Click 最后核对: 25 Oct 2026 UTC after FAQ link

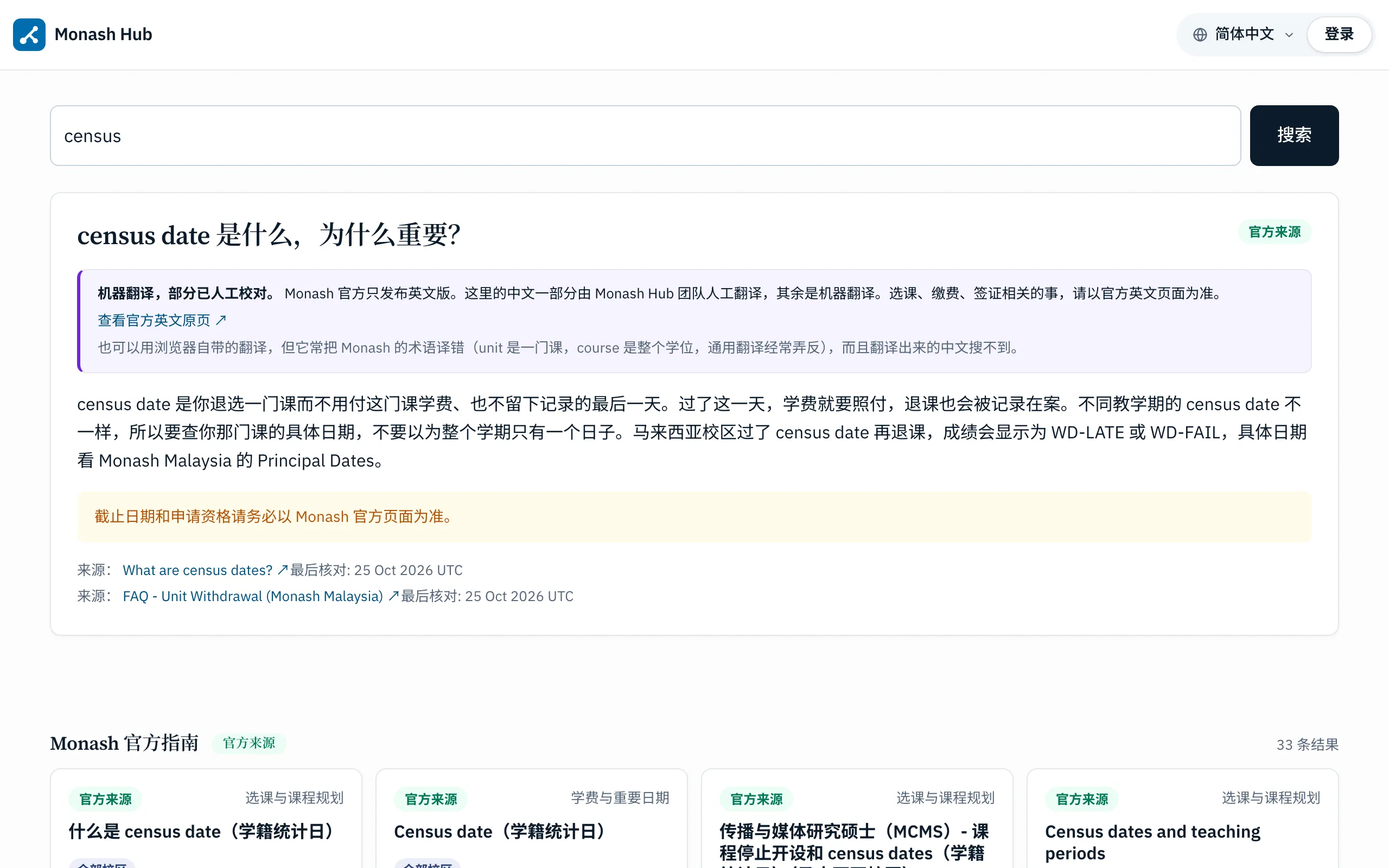point(487,596)
